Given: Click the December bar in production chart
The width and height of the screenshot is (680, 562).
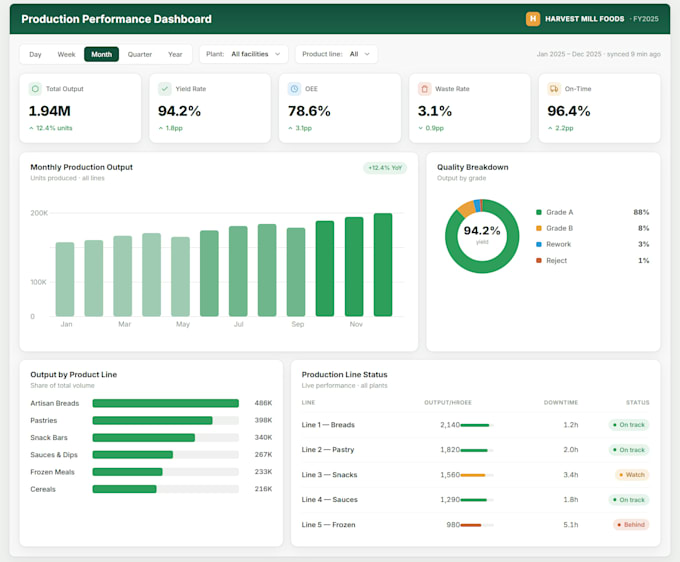Looking at the screenshot, I should point(383,265).
